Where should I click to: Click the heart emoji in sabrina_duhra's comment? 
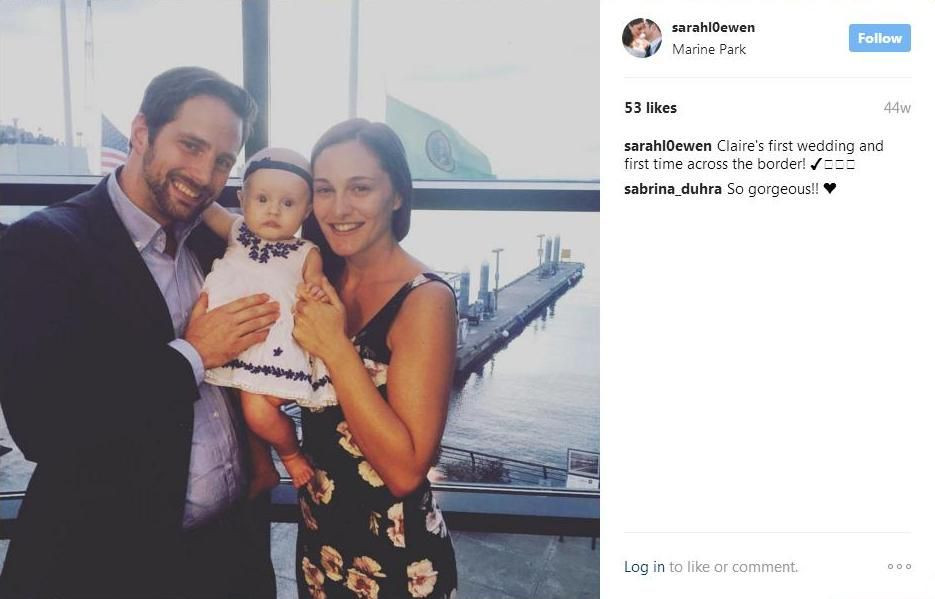tap(829, 188)
